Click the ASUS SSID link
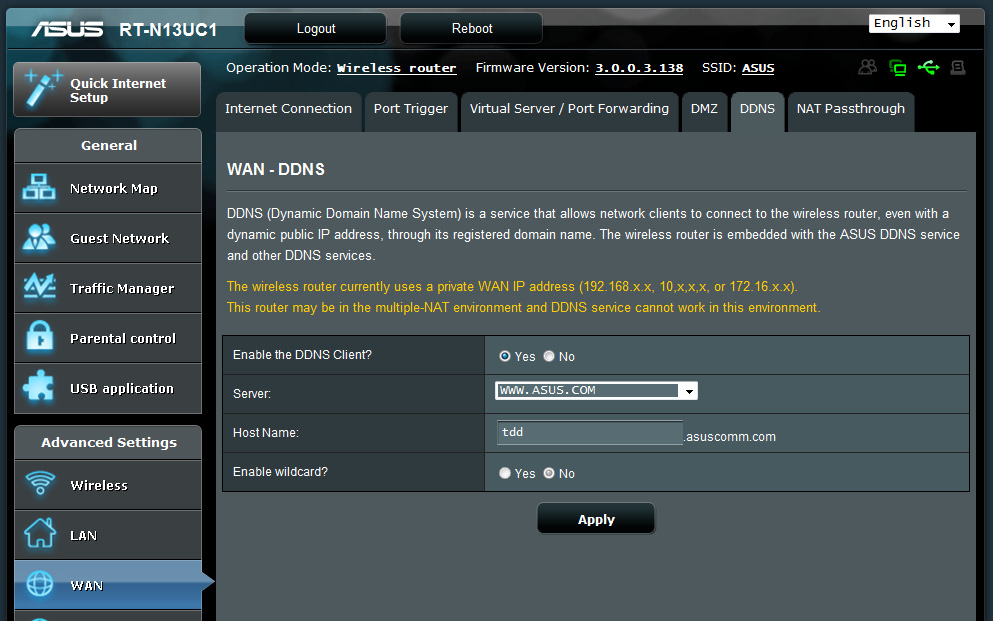Screen dimensions: 993x621 pyautogui.click(x=758, y=68)
